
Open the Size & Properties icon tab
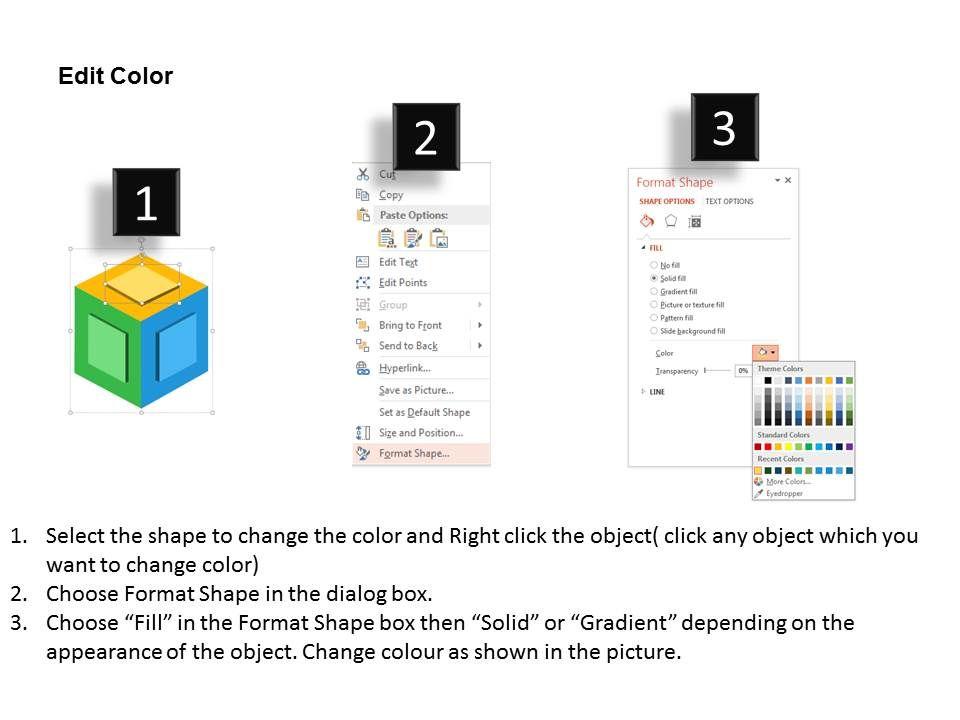(695, 221)
